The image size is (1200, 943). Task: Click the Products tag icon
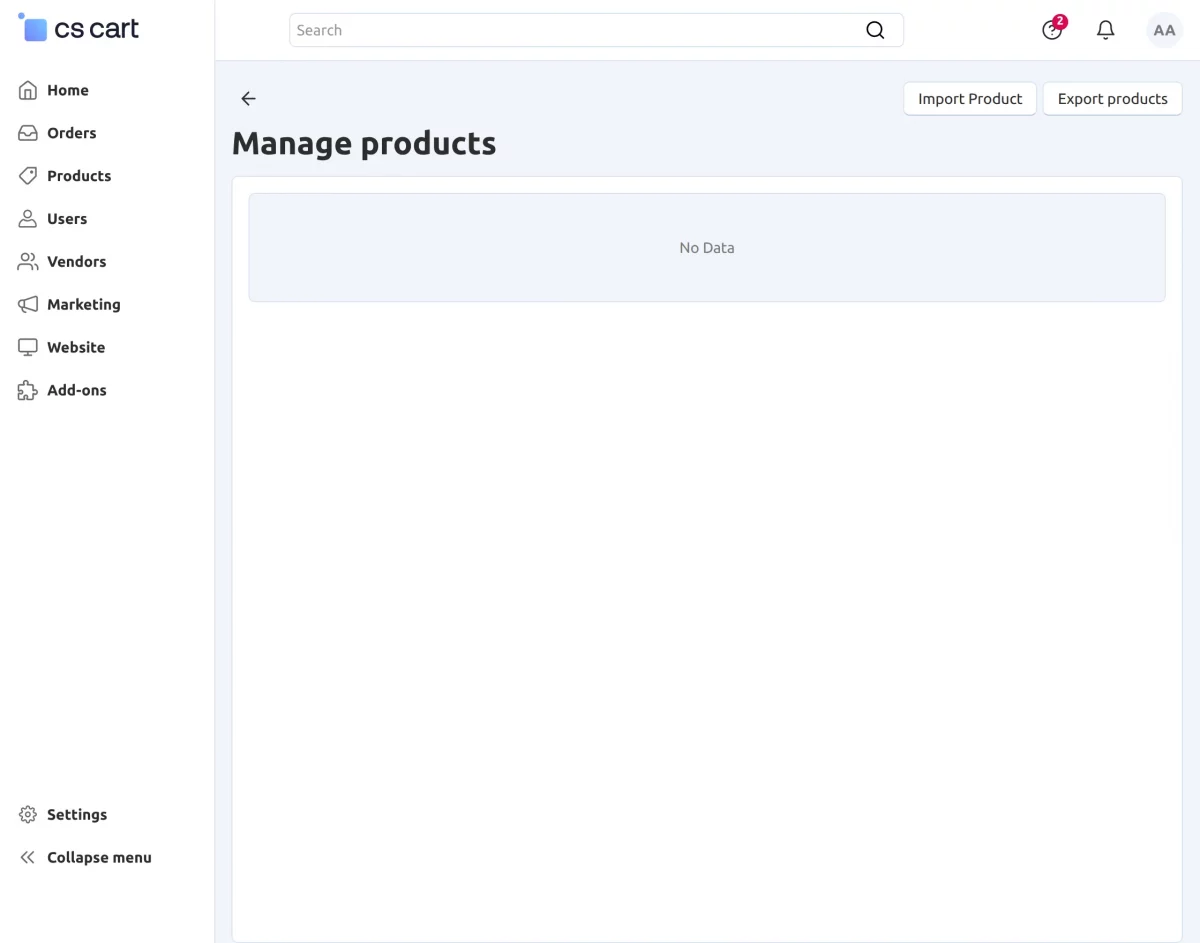(28, 176)
